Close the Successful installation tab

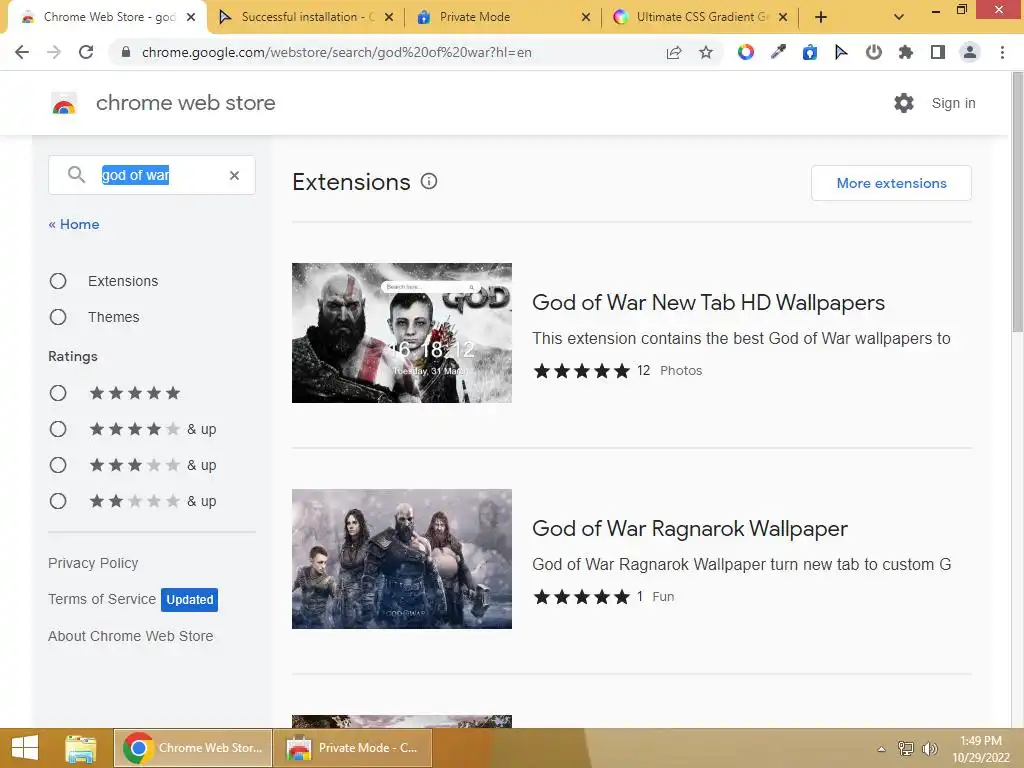(389, 17)
